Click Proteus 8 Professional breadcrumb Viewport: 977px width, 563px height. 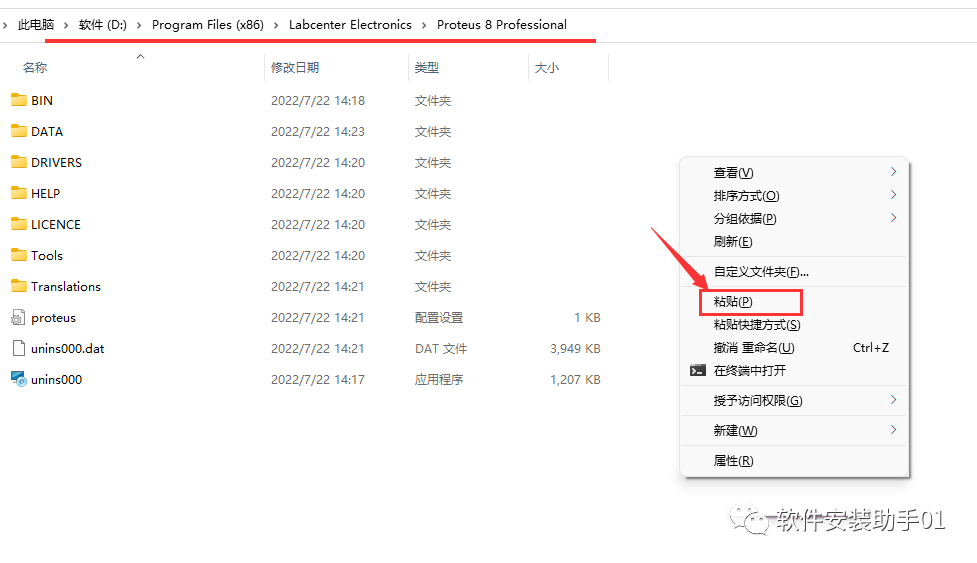502,25
